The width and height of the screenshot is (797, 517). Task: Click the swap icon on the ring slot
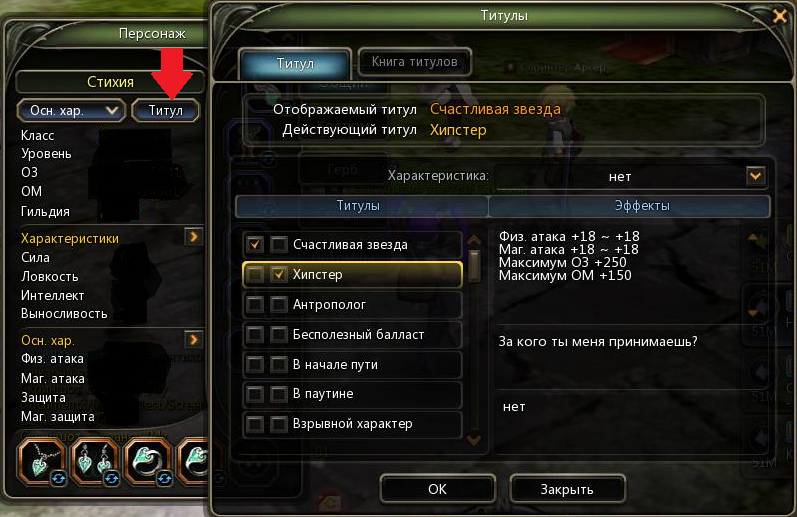(165, 478)
